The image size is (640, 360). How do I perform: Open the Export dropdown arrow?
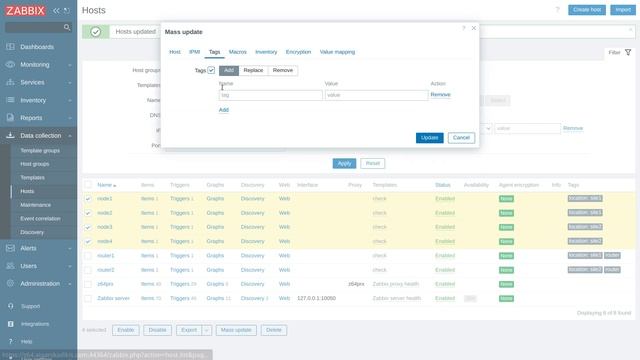click(207, 330)
